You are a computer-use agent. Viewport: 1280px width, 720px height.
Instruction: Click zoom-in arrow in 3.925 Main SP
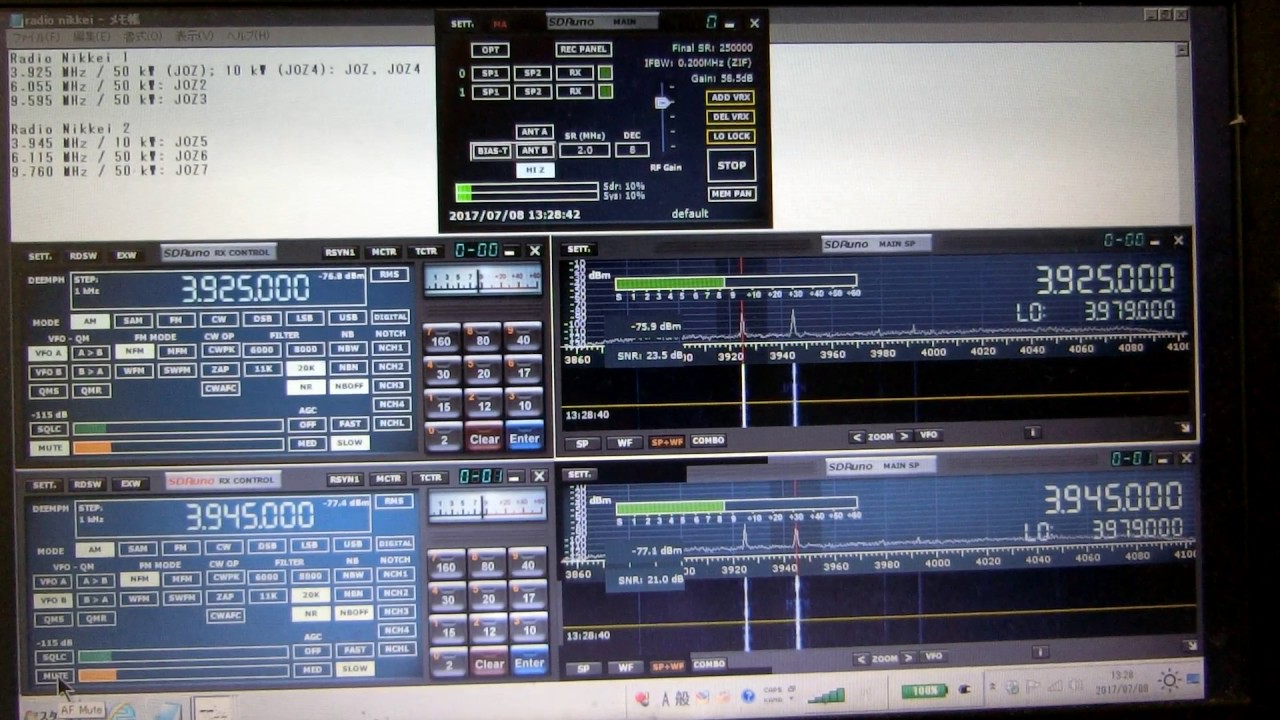(904, 436)
